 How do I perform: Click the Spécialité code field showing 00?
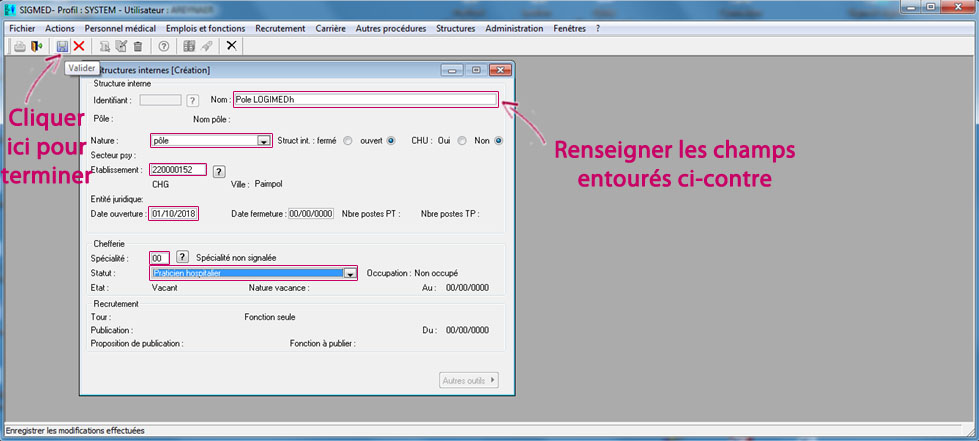160,257
